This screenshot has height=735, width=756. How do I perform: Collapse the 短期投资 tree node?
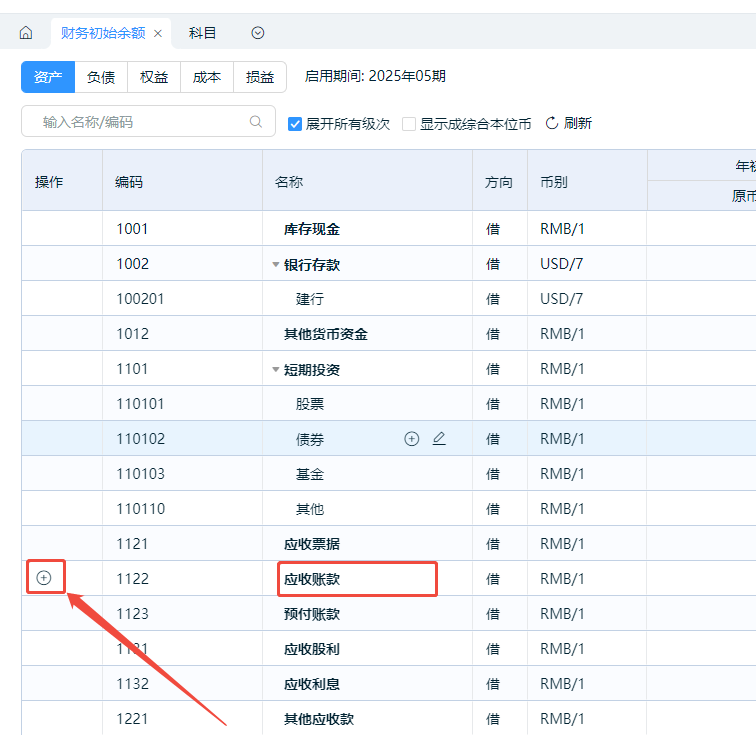point(276,370)
